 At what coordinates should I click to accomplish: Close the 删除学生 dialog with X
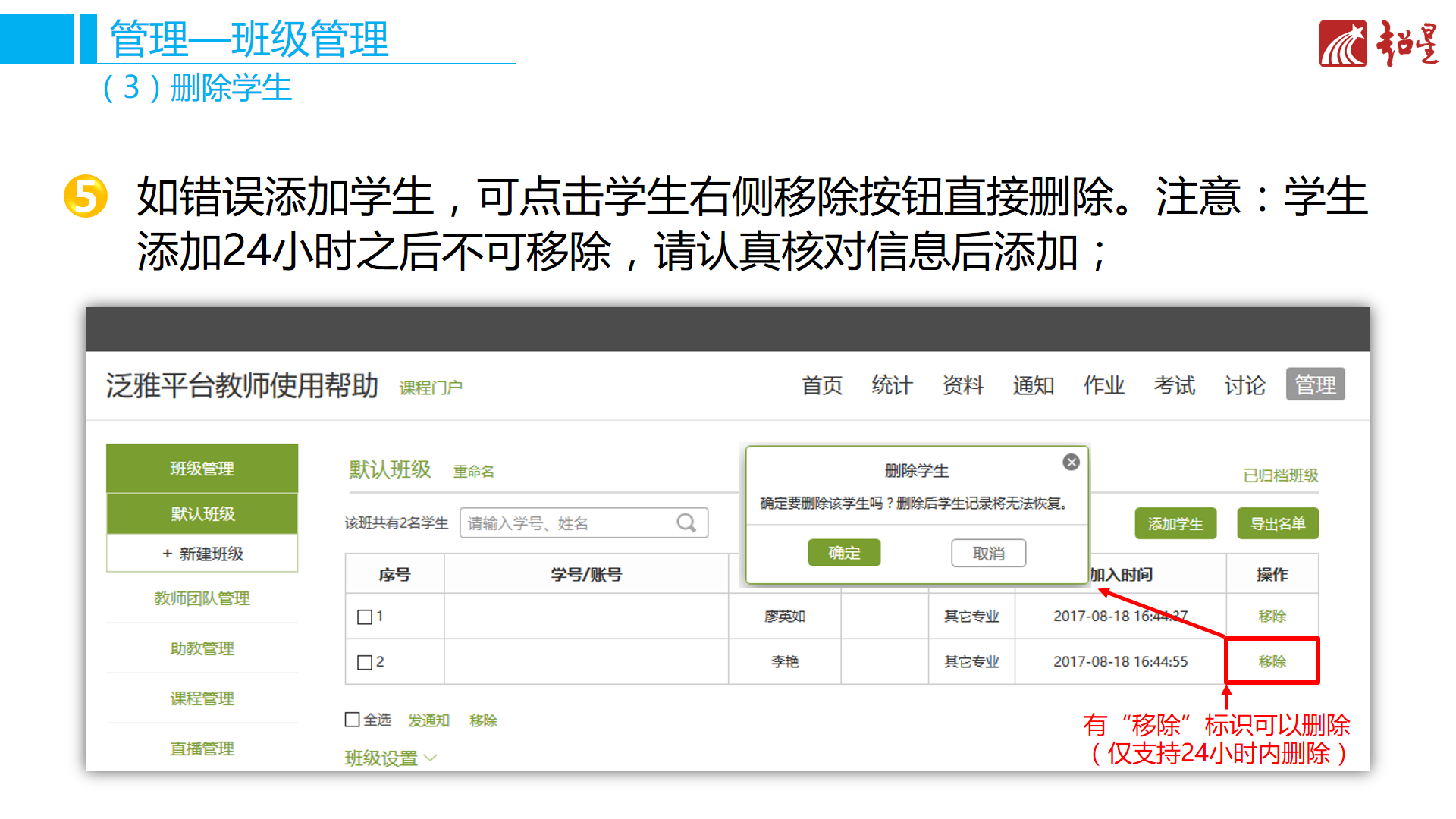1072,462
